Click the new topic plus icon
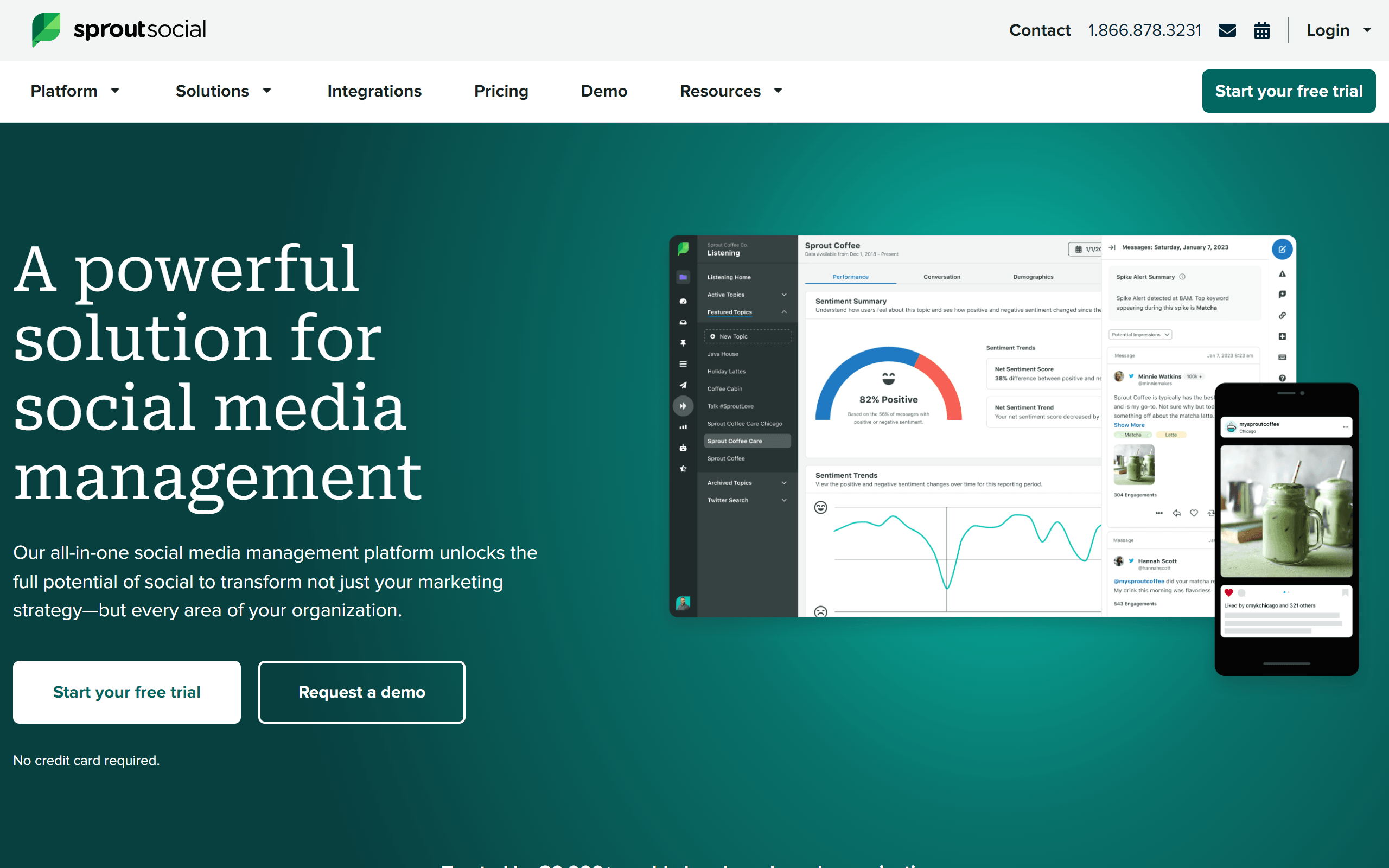 pos(713,336)
